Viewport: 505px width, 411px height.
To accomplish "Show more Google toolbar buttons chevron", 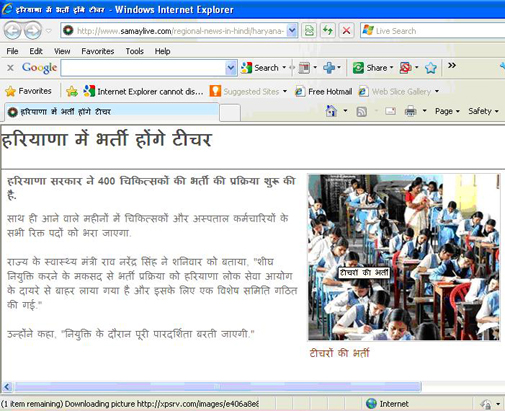I will [452, 65].
